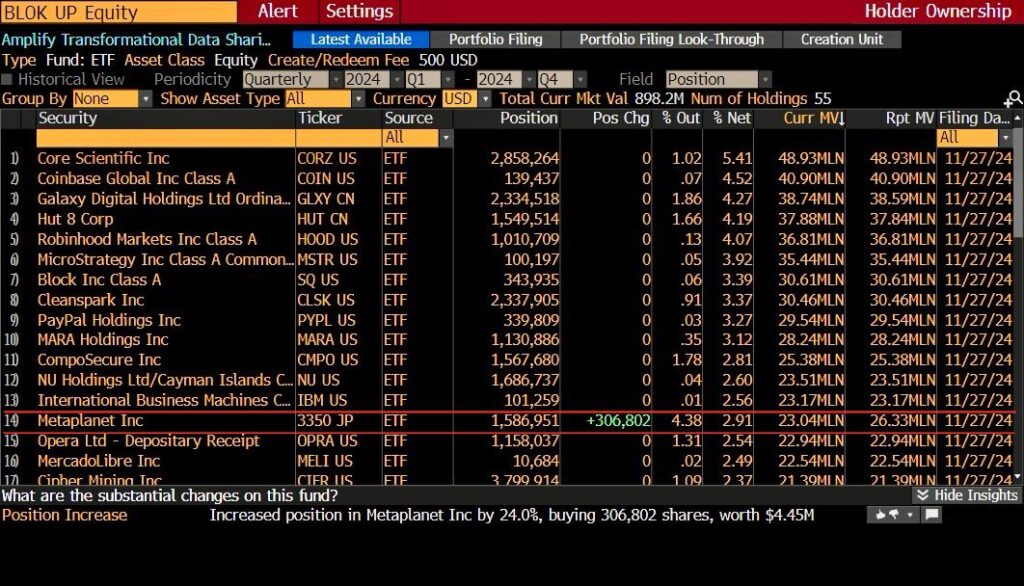Image resolution: width=1024 pixels, height=586 pixels.
Task: Click the Alert button
Action: click(x=278, y=11)
